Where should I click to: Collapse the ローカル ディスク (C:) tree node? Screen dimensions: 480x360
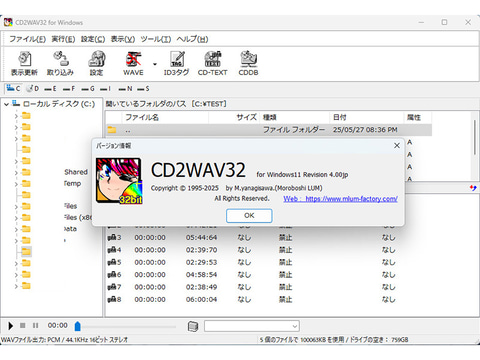pyautogui.click(x=6, y=104)
